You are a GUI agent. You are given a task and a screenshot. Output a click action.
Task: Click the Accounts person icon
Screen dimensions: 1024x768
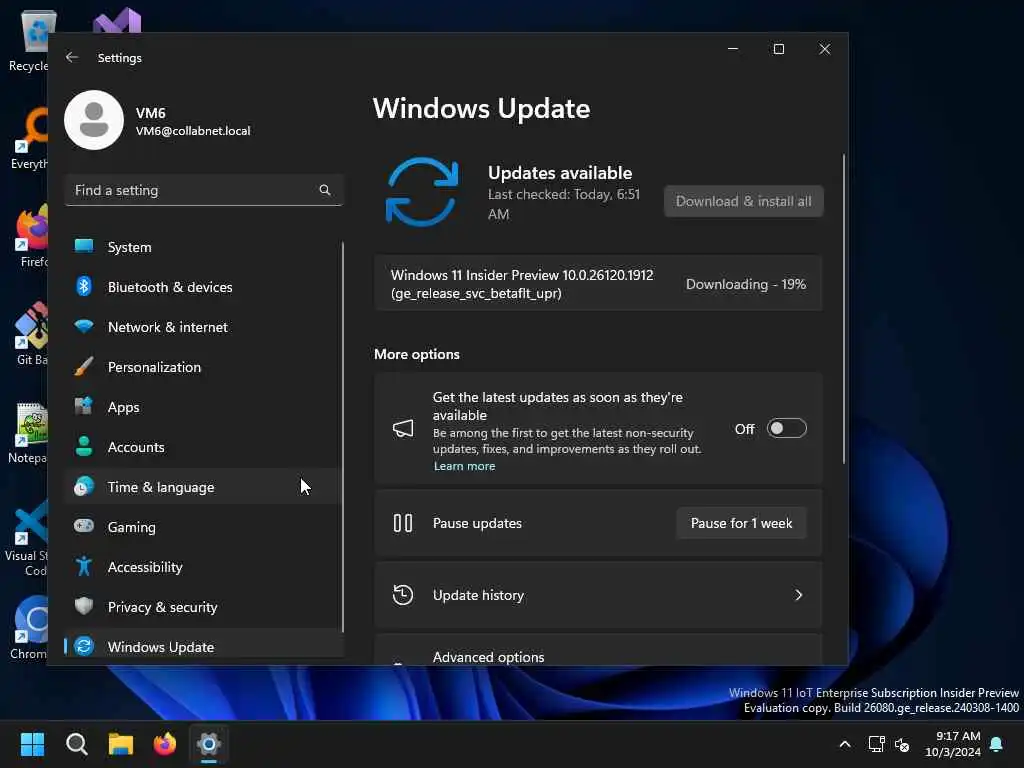pyautogui.click(x=84, y=446)
